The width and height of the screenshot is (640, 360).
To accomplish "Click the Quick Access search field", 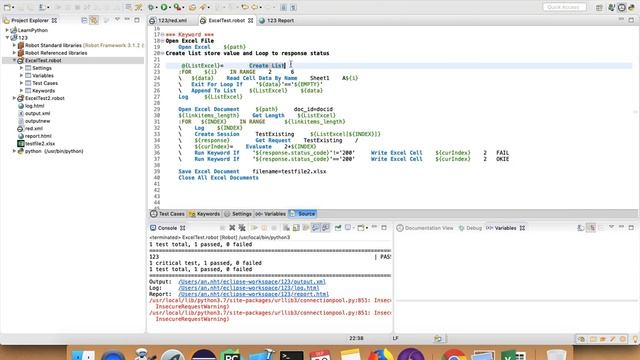I will (x=564, y=7).
